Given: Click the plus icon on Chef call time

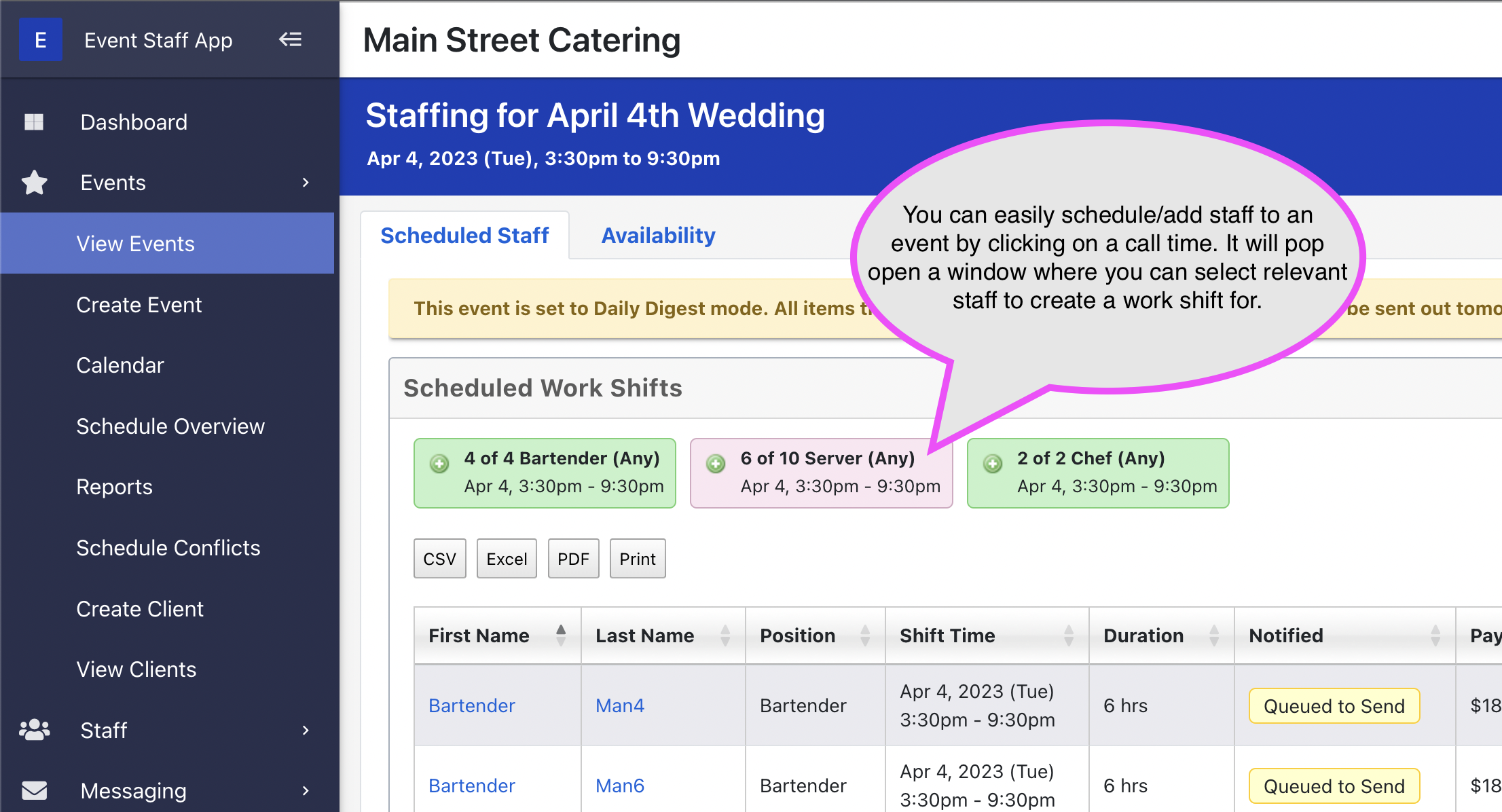Looking at the screenshot, I should 993,464.
